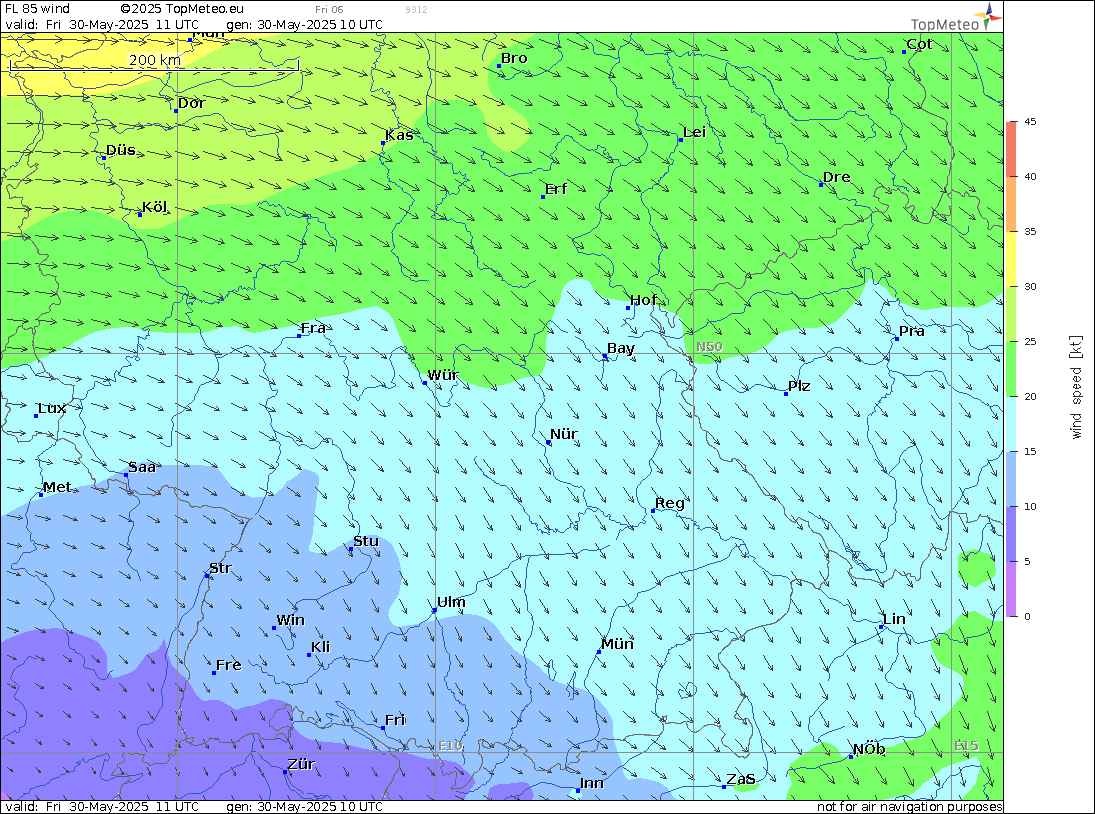Click the 200 km scale bar label
This screenshot has width=1095, height=814.
click(x=155, y=60)
